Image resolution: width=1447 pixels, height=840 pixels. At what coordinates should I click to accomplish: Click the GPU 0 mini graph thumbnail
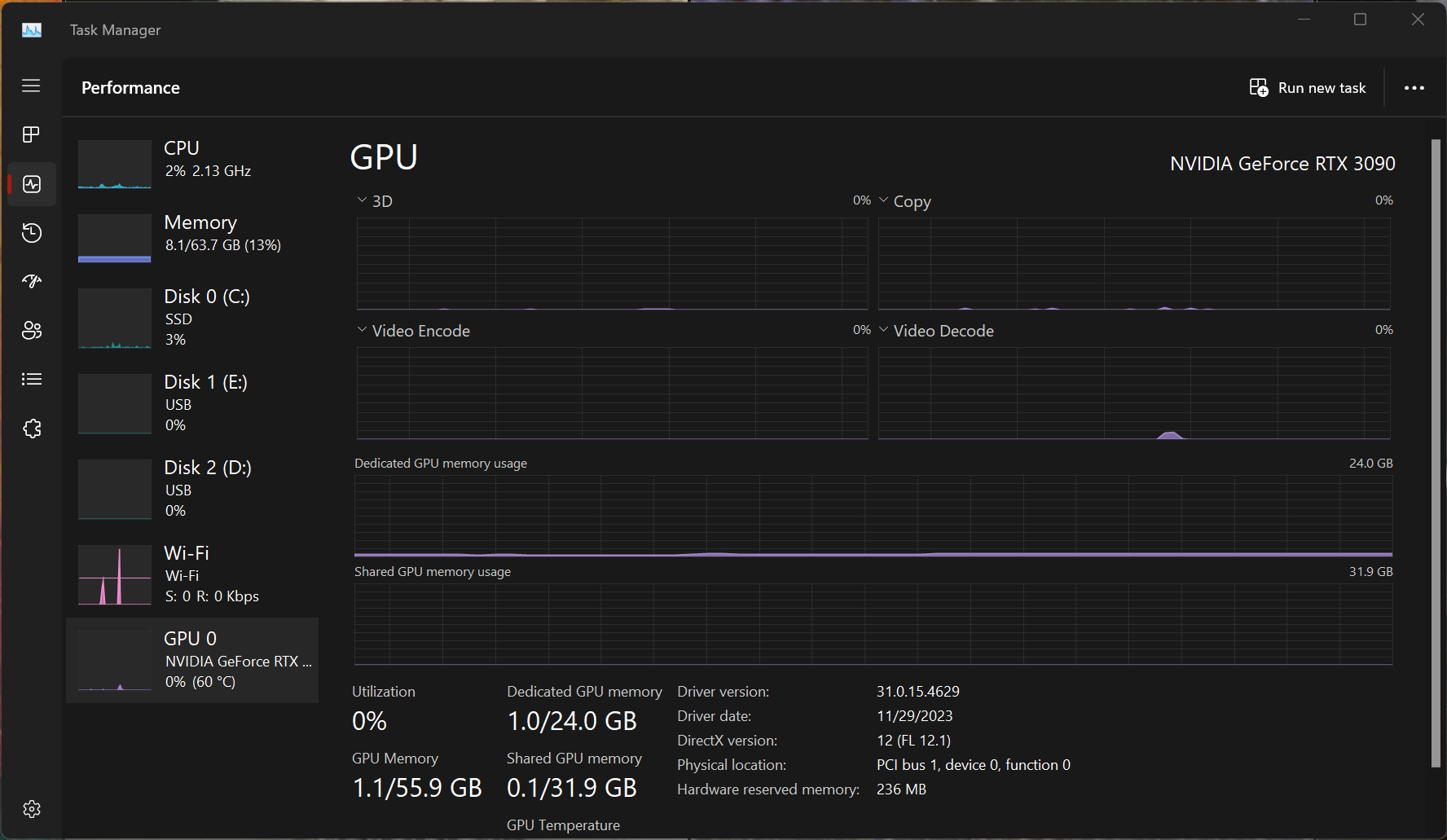[x=115, y=661]
